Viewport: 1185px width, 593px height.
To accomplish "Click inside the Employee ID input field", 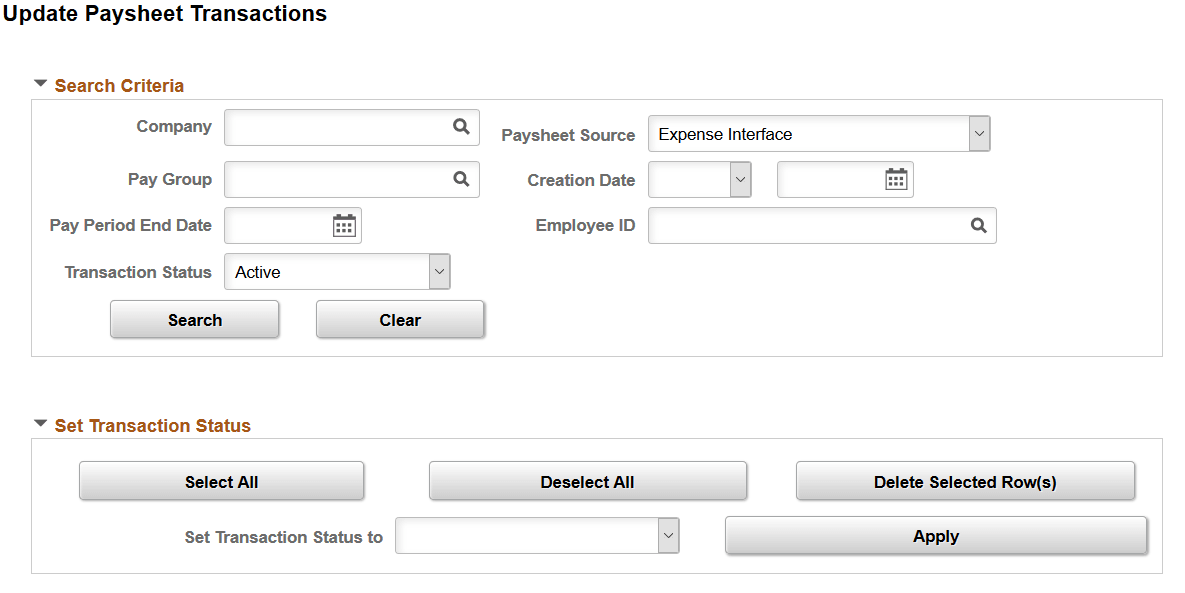I will (x=800, y=225).
